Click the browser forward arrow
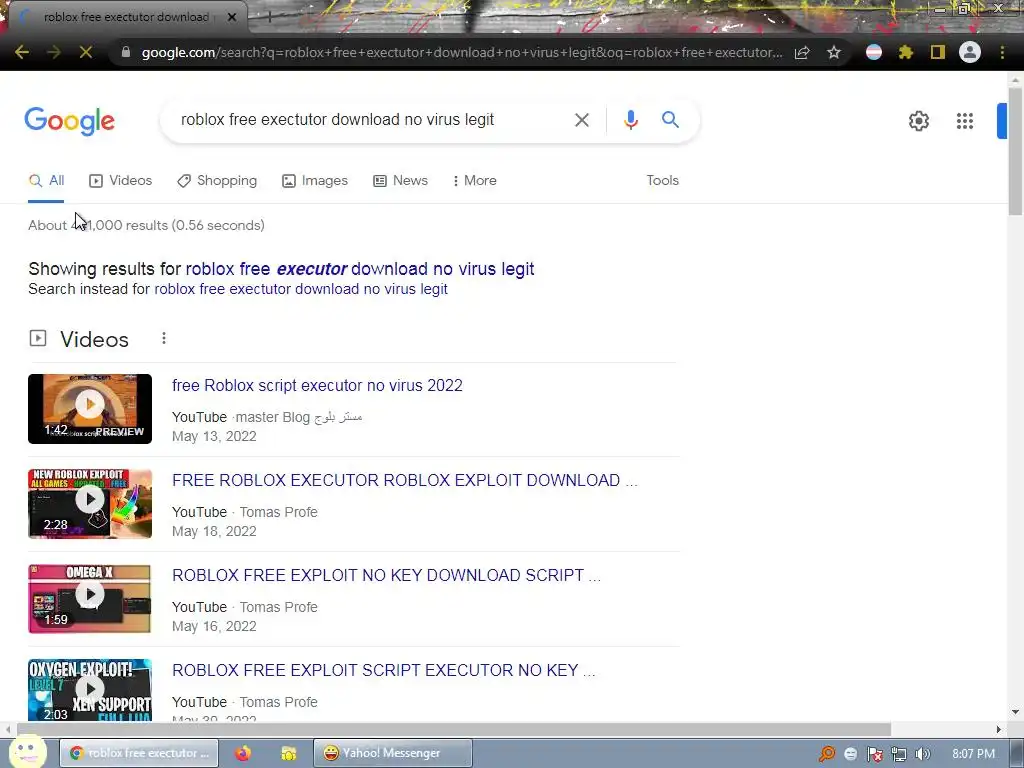 [54, 52]
